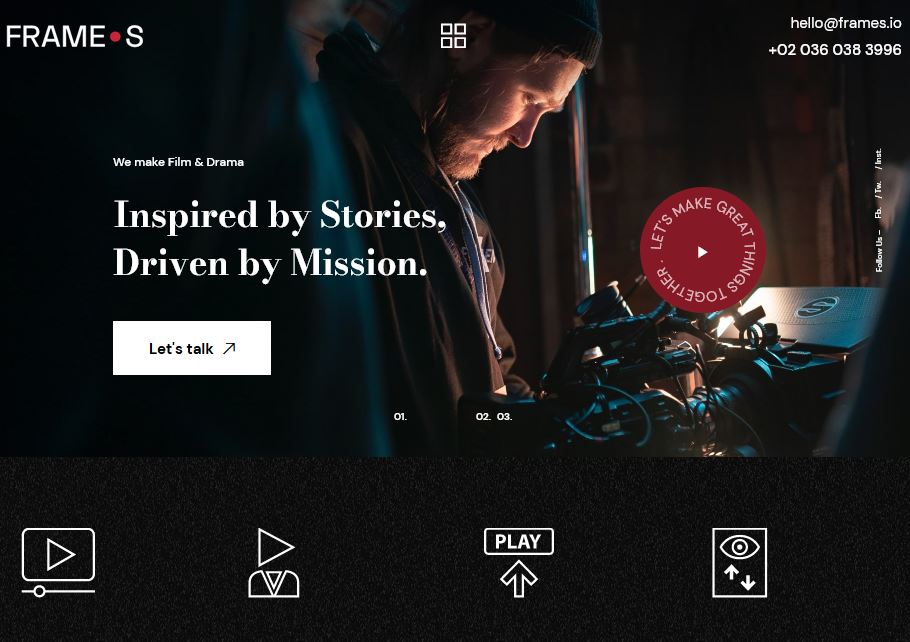The height and width of the screenshot is (642, 910).
Task: Click the +02 036 038 3996 phone number
Action: click(x=835, y=49)
